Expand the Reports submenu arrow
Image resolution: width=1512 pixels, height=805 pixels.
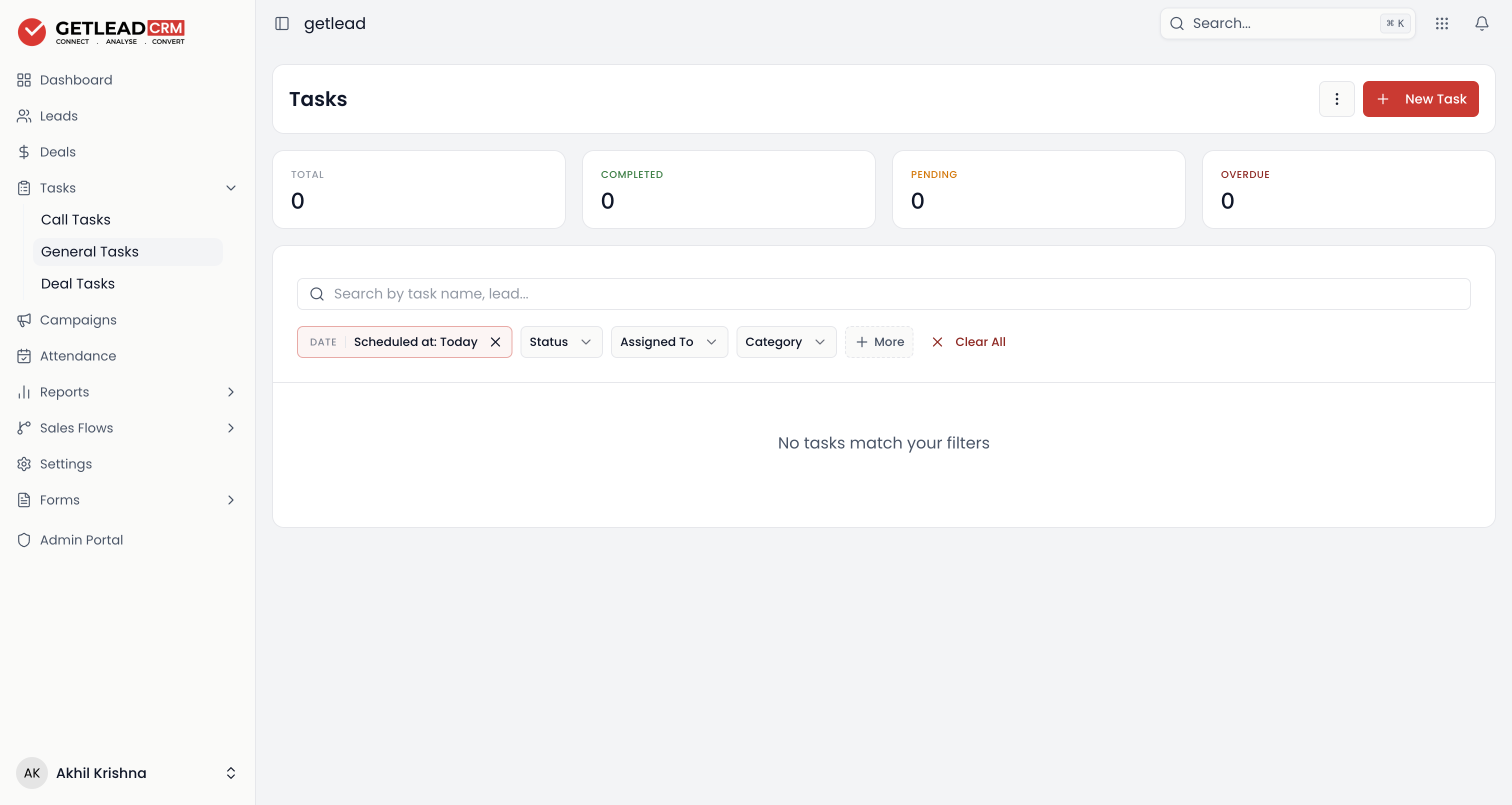point(230,391)
